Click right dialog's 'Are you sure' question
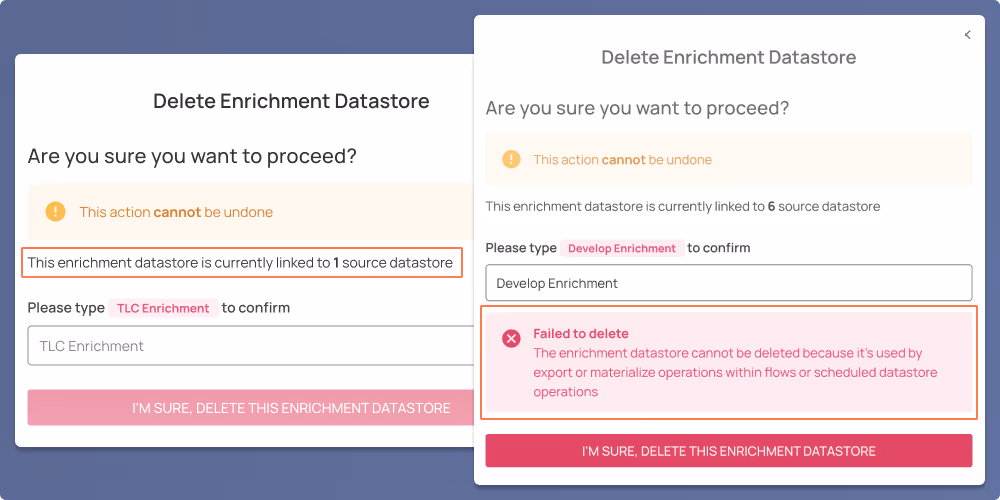Viewport: 1000px width, 500px height. tap(637, 108)
